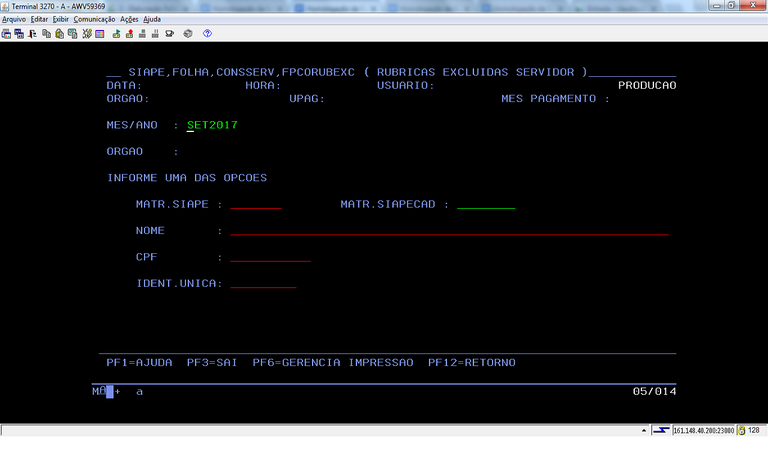768x456 pixels.
Task: Click the blue question mark help icon
Action: pyautogui.click(x=207, y=33)
